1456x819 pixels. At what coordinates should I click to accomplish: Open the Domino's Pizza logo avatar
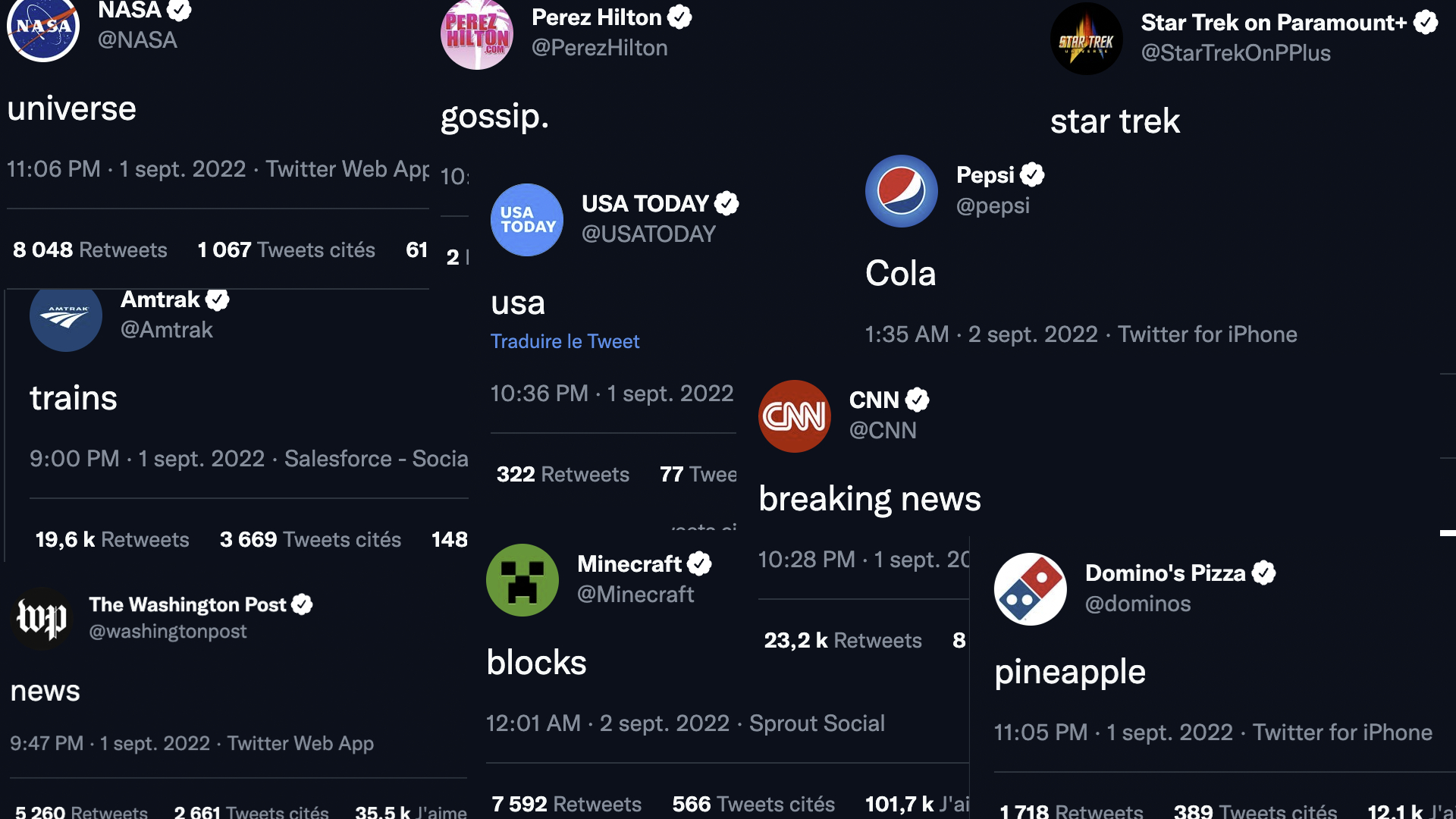point(1031,589)
